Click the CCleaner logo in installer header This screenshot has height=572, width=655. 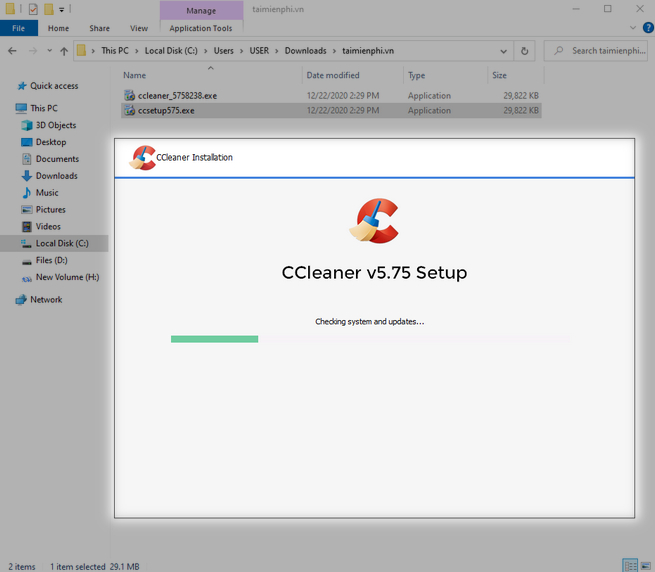pyautogui.click(x=142, y=158)
